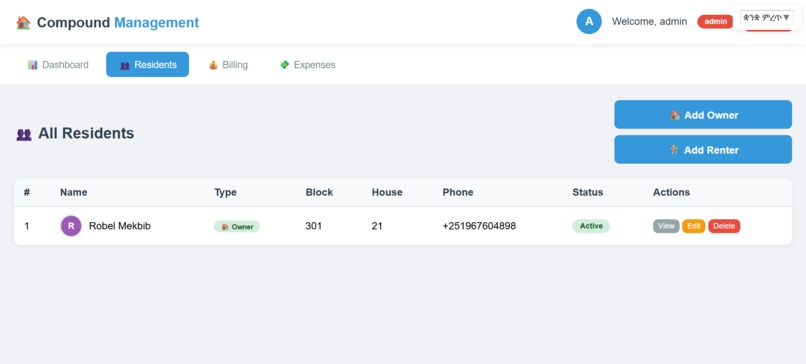Click the 'Compound Management' title text

(x=118, y=23)
